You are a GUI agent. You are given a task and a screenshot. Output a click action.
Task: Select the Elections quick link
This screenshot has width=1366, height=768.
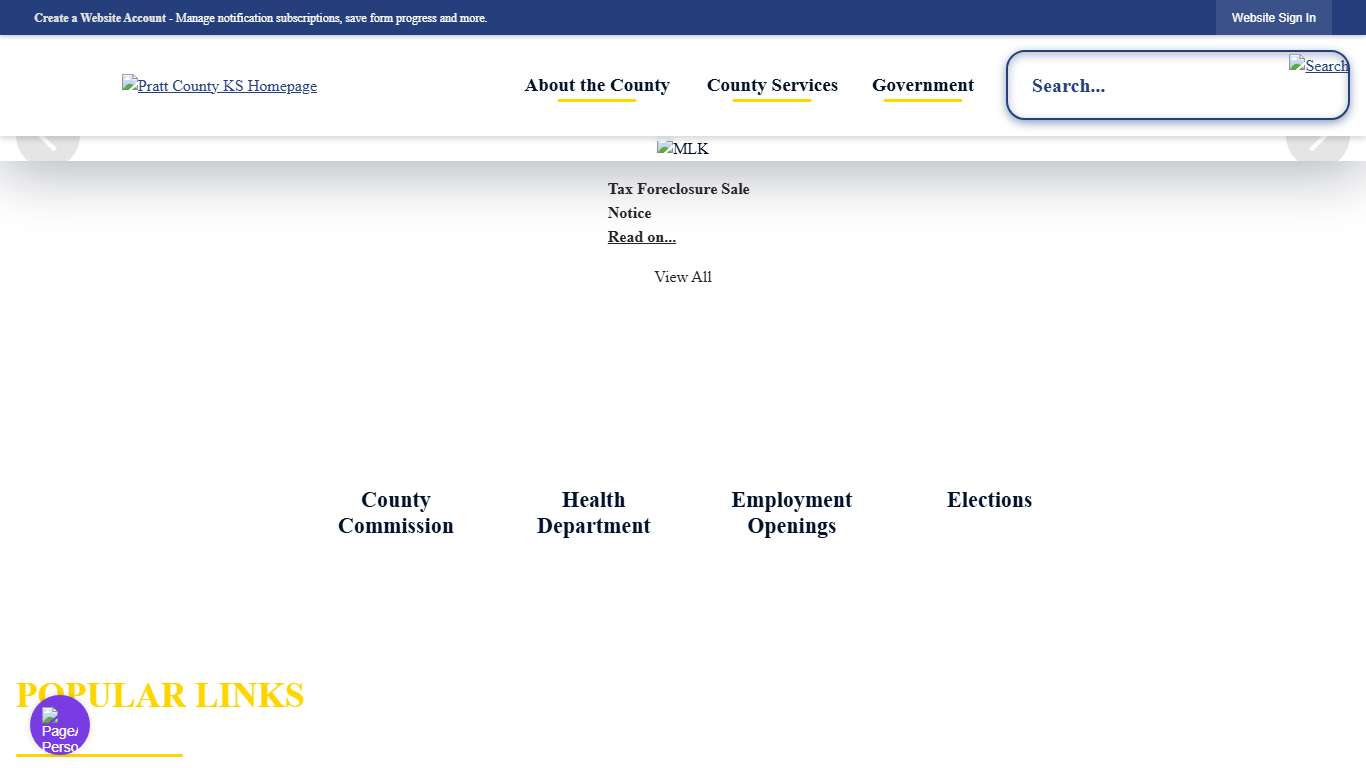989,500
